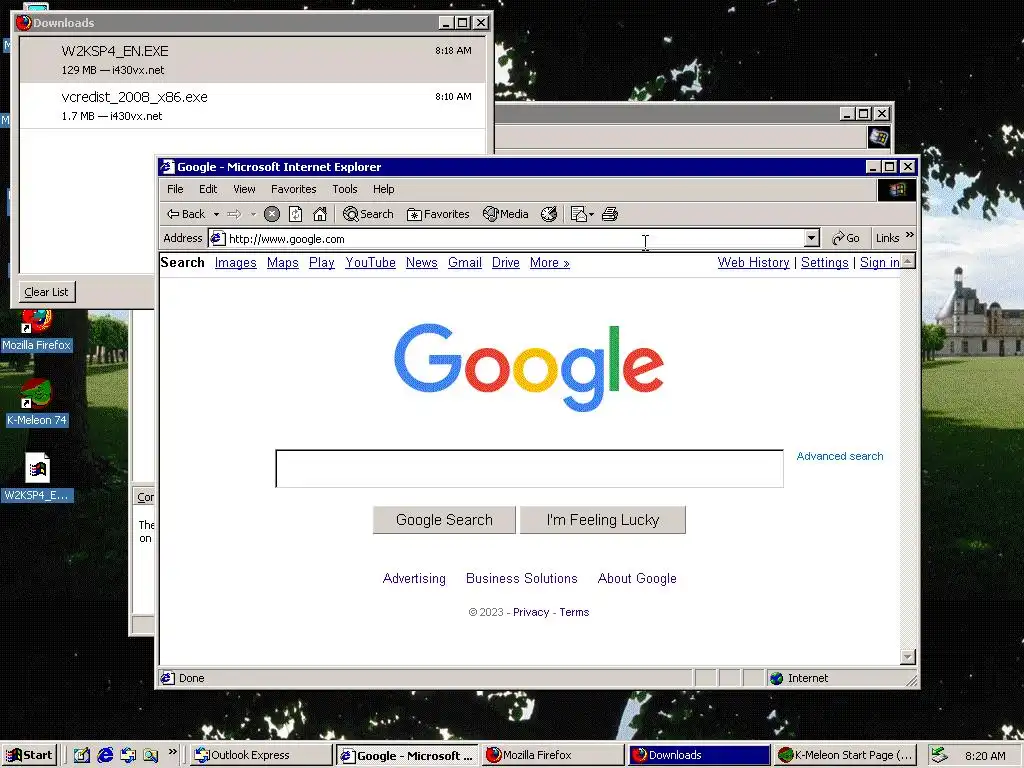The height and width of the screenshot is (768, 1024).
Task: Open the Edit menu in Internet Explorer
Action: tap(208, 189)
